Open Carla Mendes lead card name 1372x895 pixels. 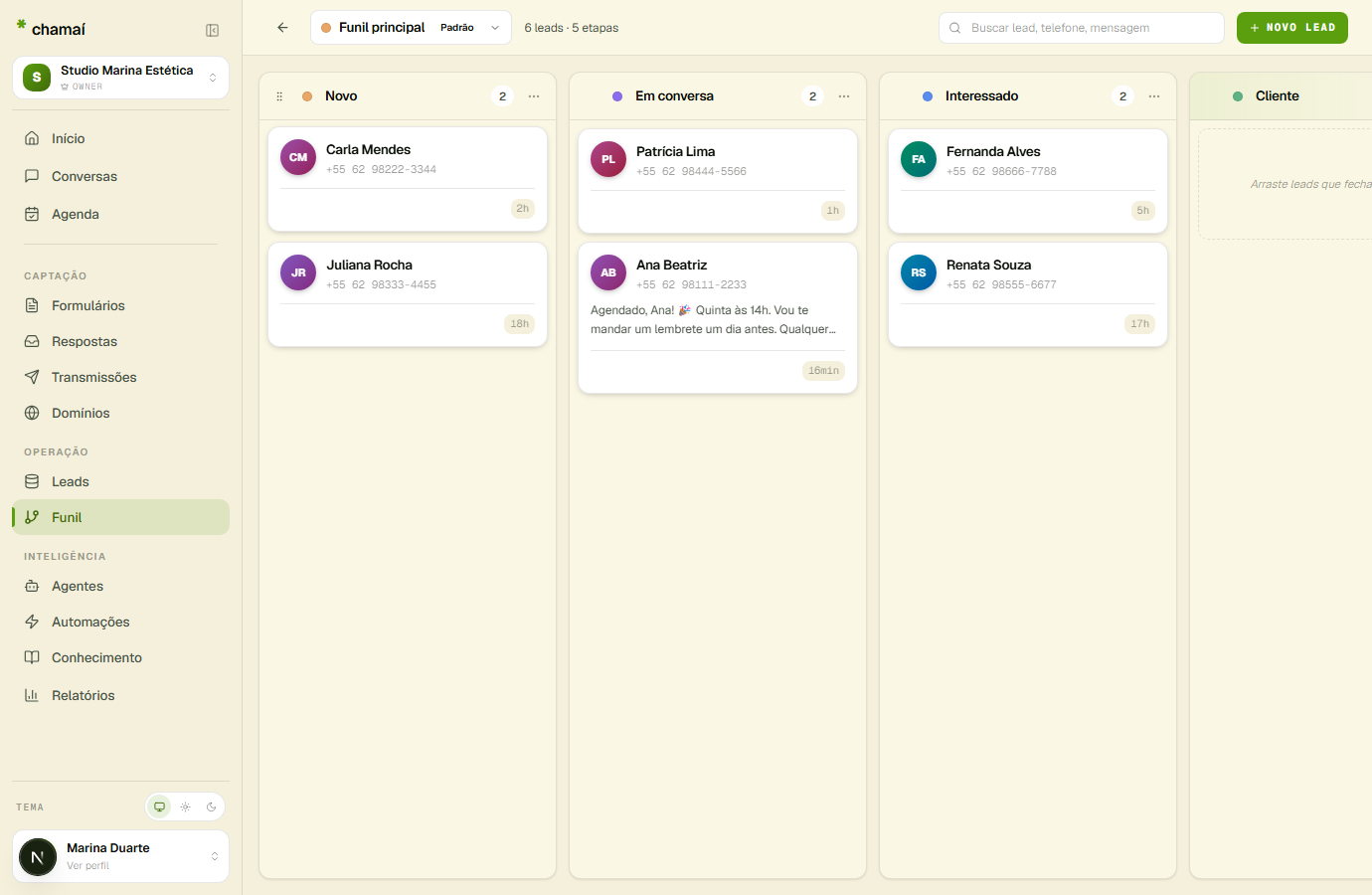click(368, 149)
